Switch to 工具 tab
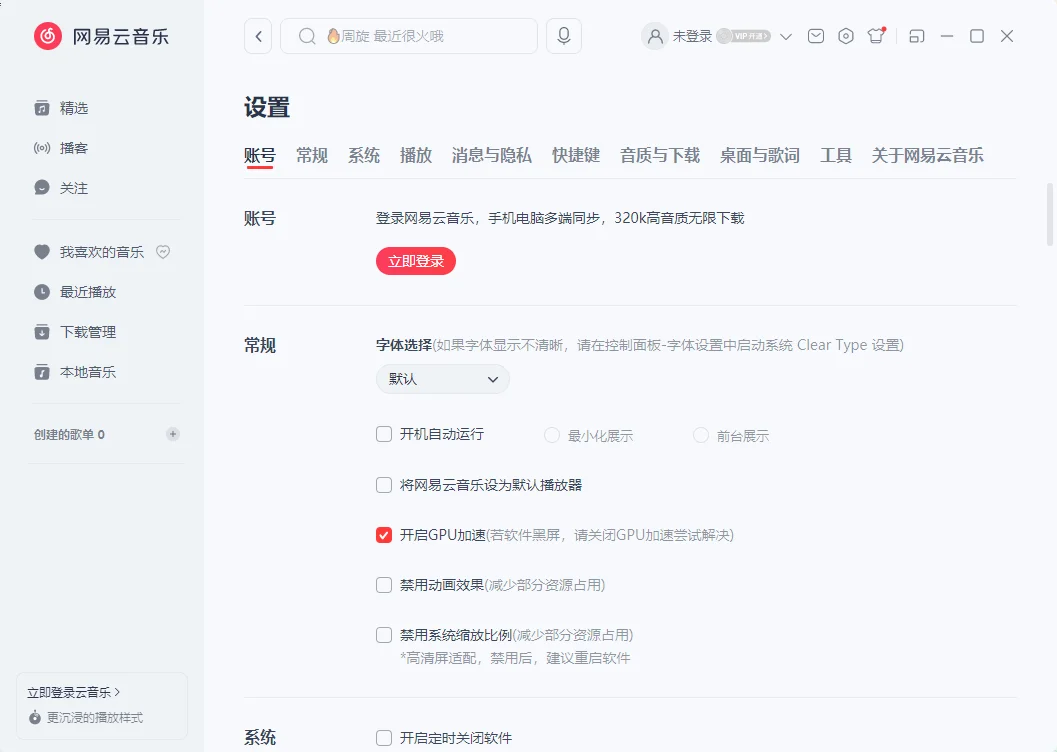 [x=836, y=156]
